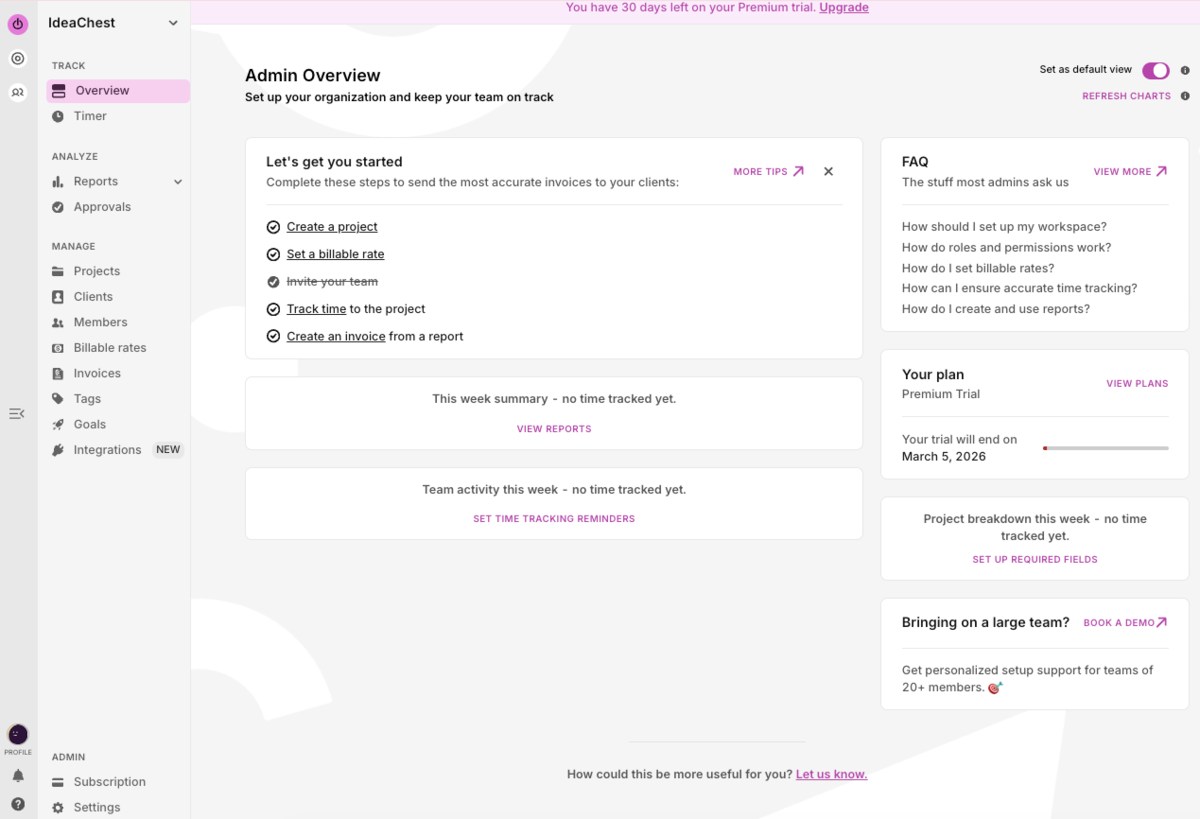The width and height of the screenshot is (1200, 819).
Task: Dismiss the Let's get you started card
Action: pyautogui.click(x=828, y=171)
